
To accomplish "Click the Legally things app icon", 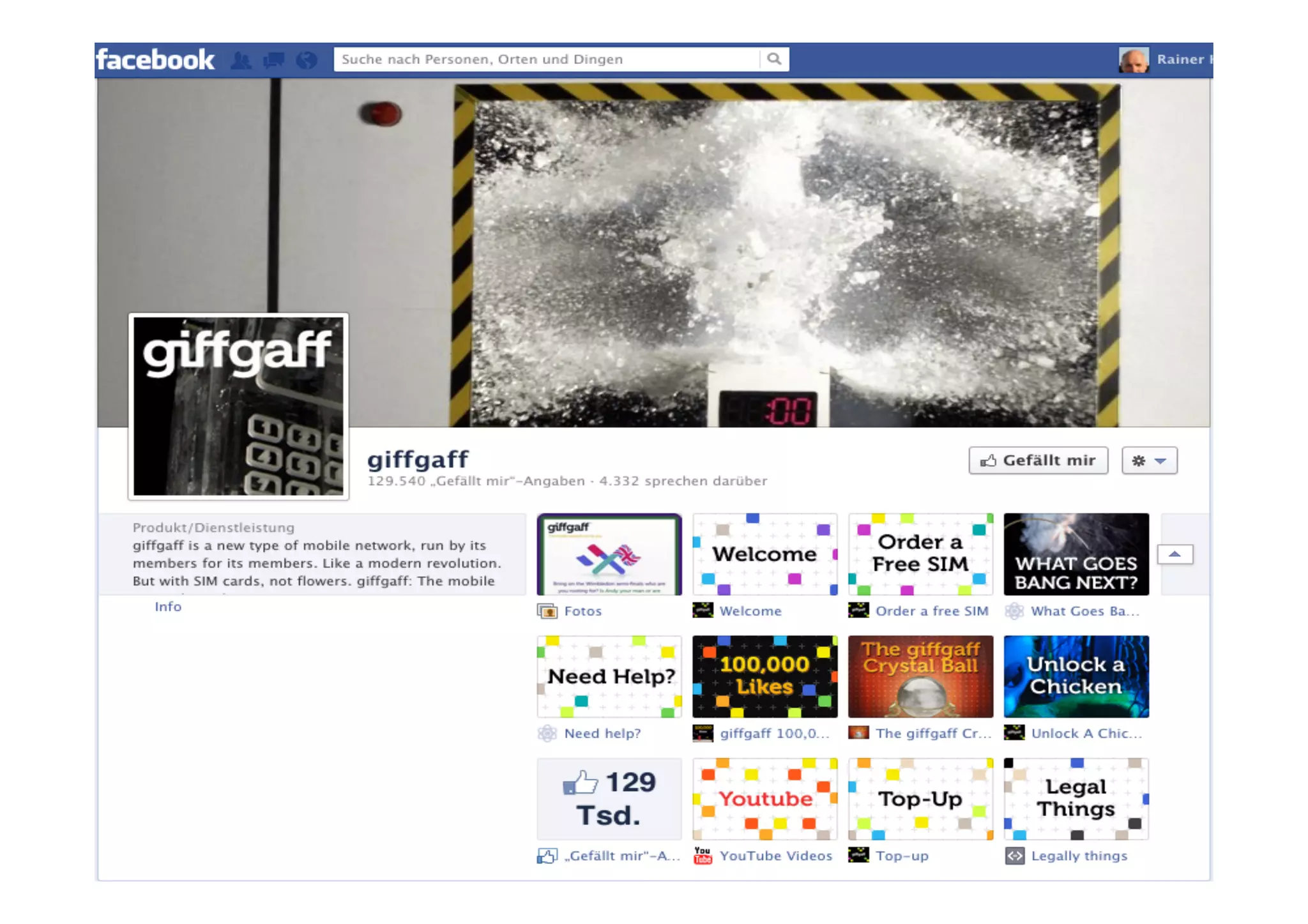I will point(1014,856).
